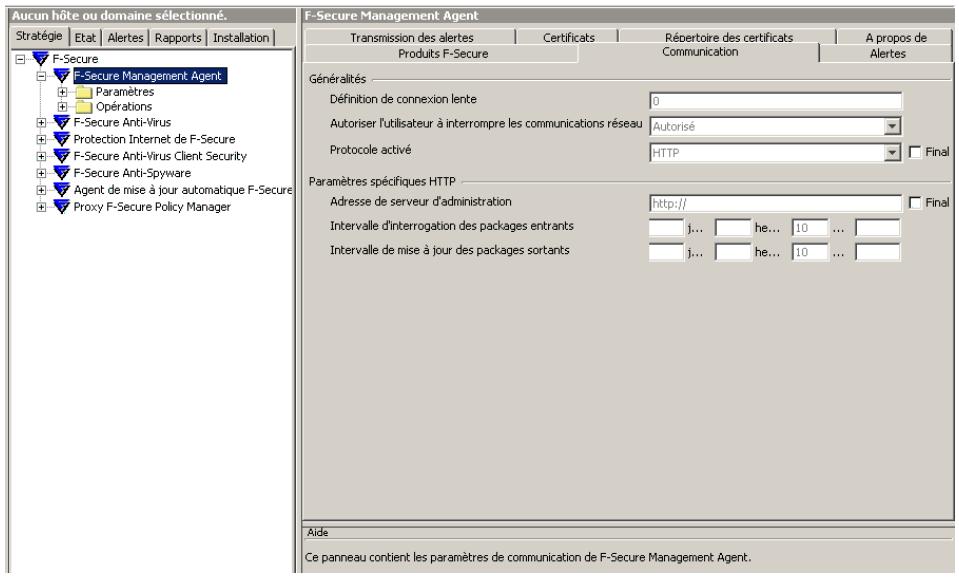Screen dimensions: 959x578
Task: Select the F-Secure Anti-Virus tree item
Action: point(122,122)
